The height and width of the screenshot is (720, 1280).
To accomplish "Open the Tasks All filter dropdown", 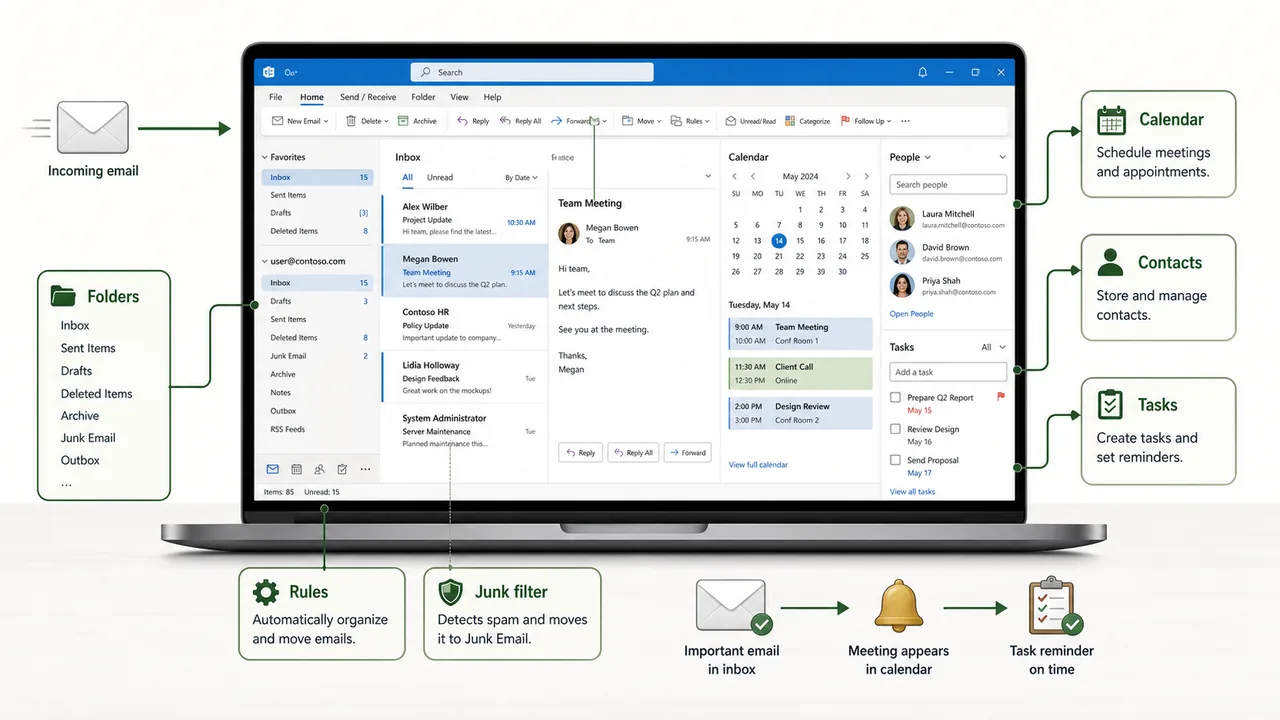I will tap(993, 347).
